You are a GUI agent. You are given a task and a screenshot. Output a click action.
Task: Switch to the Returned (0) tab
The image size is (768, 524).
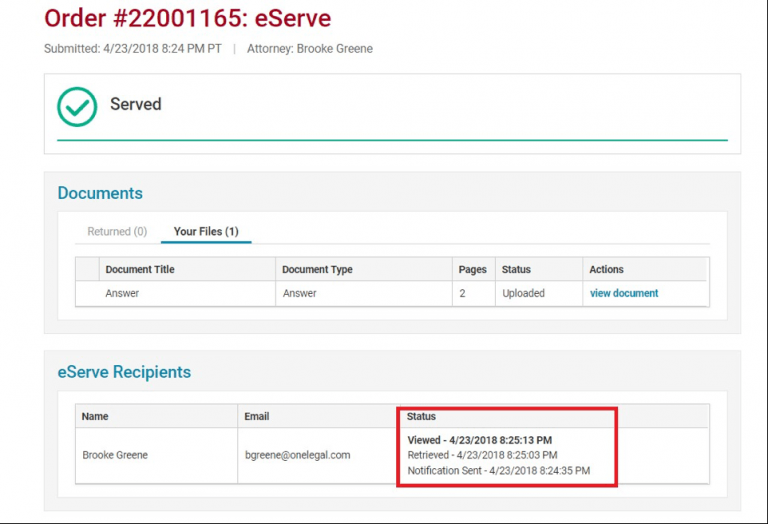tap(116, 232)
